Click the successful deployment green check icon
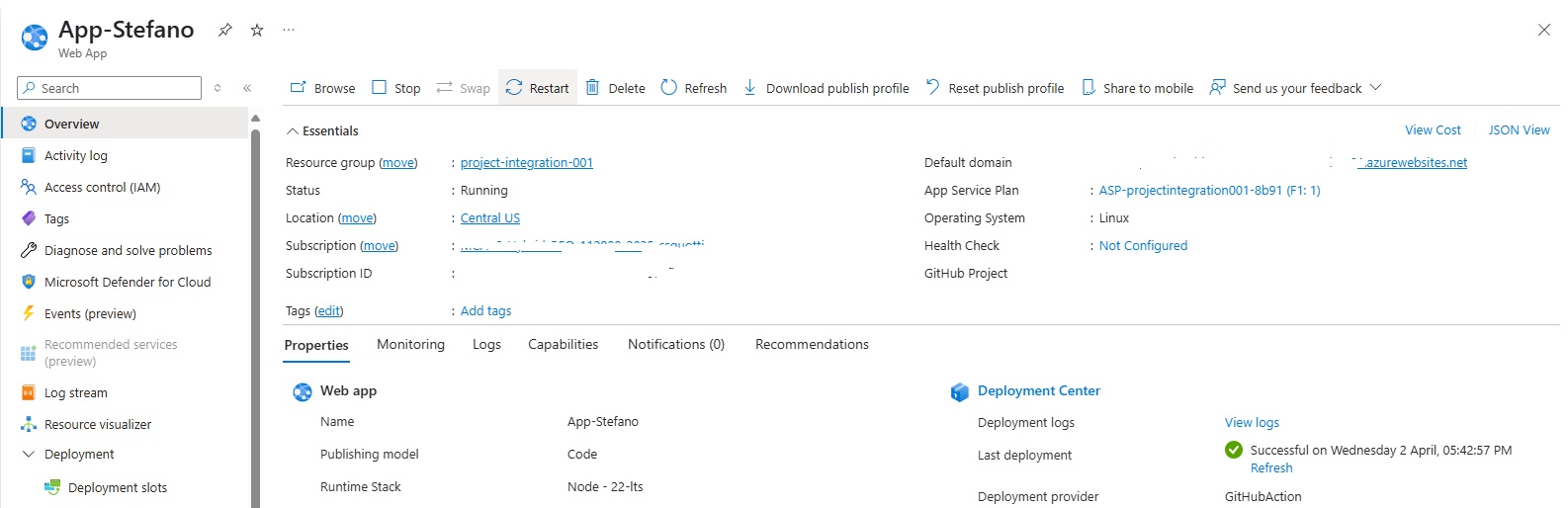 tap(1234, 450)
